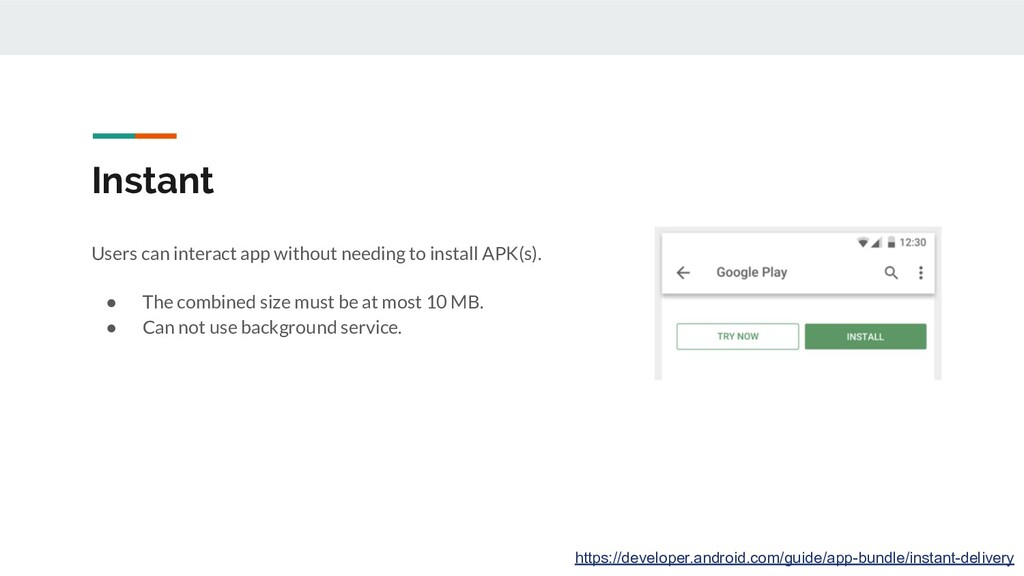Select the orange segment of accent bar
The image size is (1024, 576).
click(x=156, y=136)
